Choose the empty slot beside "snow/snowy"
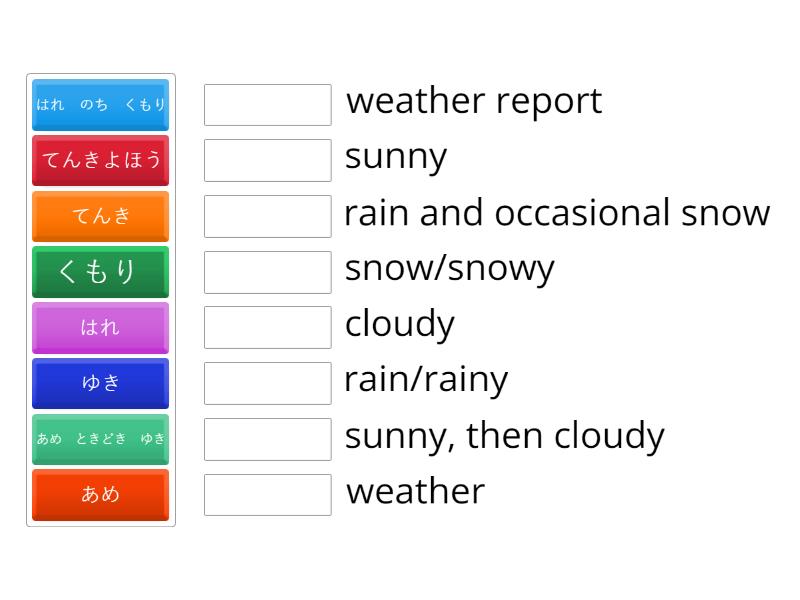Image resolution: width=800 pixels, height=600 pixels. click(267, 272)
